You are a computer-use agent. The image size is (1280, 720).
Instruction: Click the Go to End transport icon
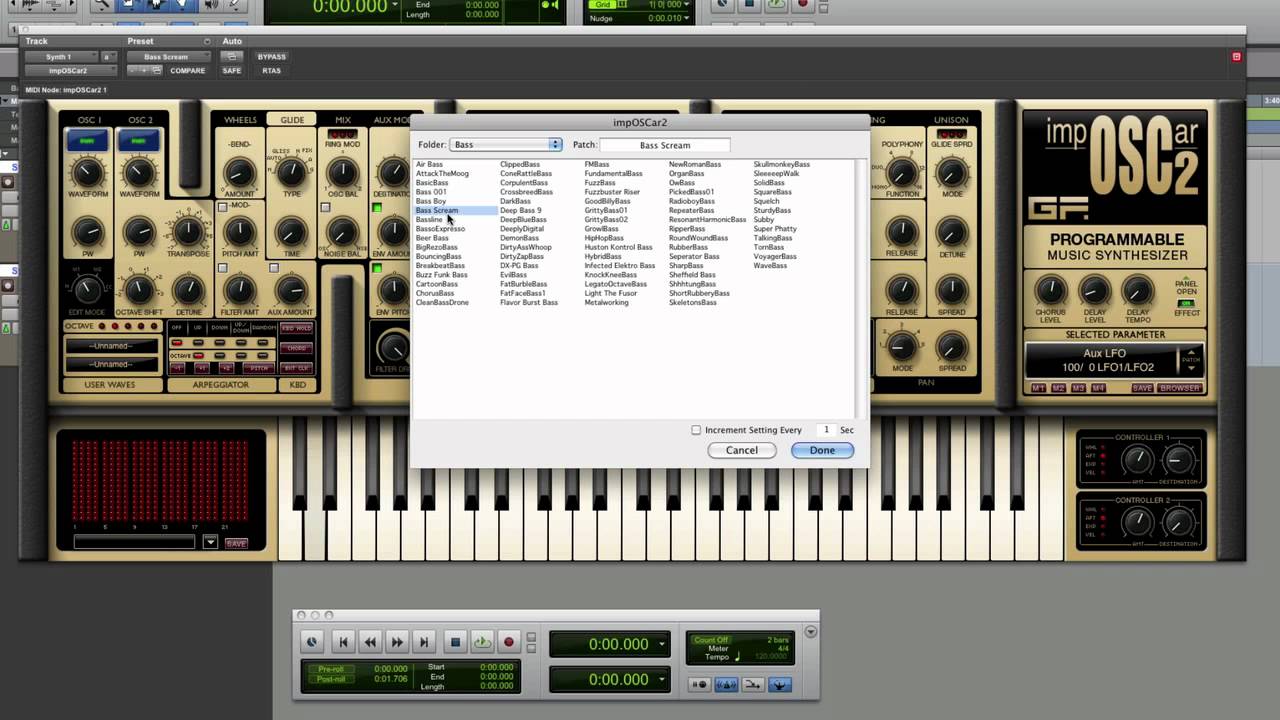click(424, 642)
